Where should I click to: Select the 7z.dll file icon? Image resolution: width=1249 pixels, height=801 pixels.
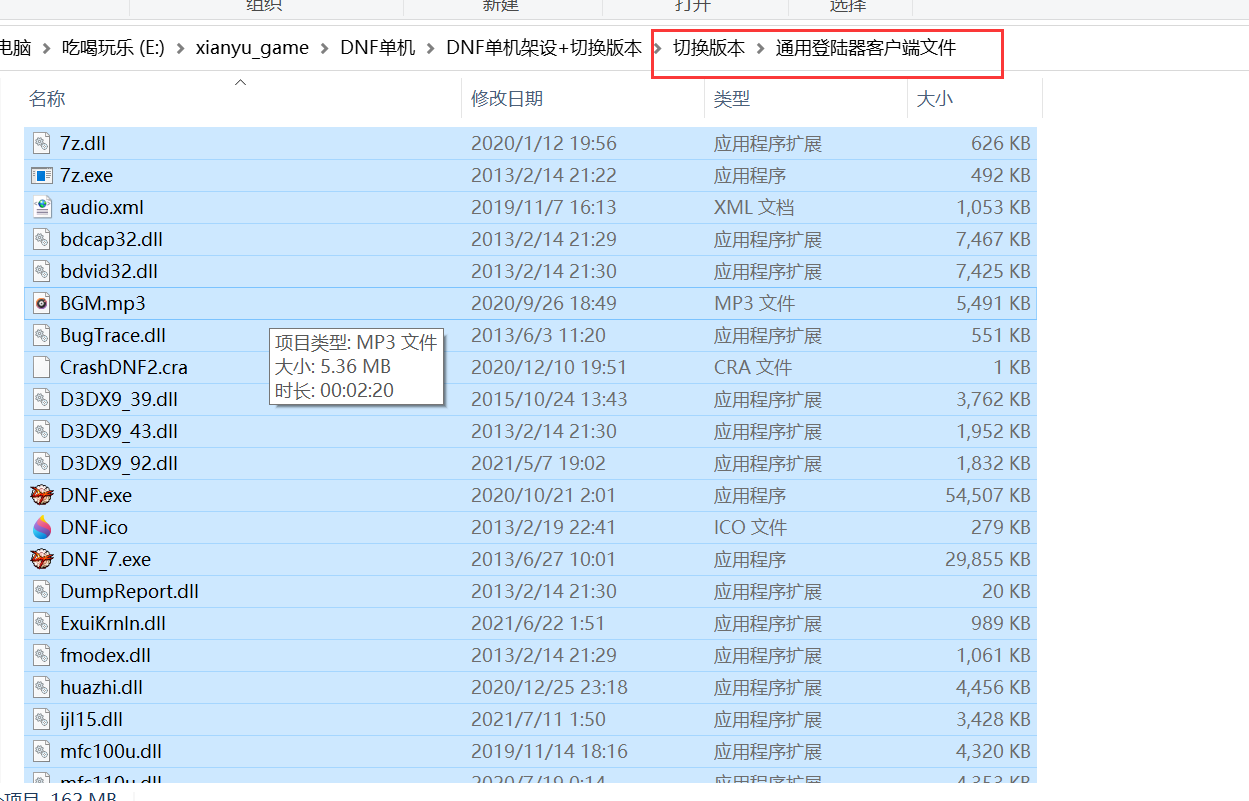[41, 143]
